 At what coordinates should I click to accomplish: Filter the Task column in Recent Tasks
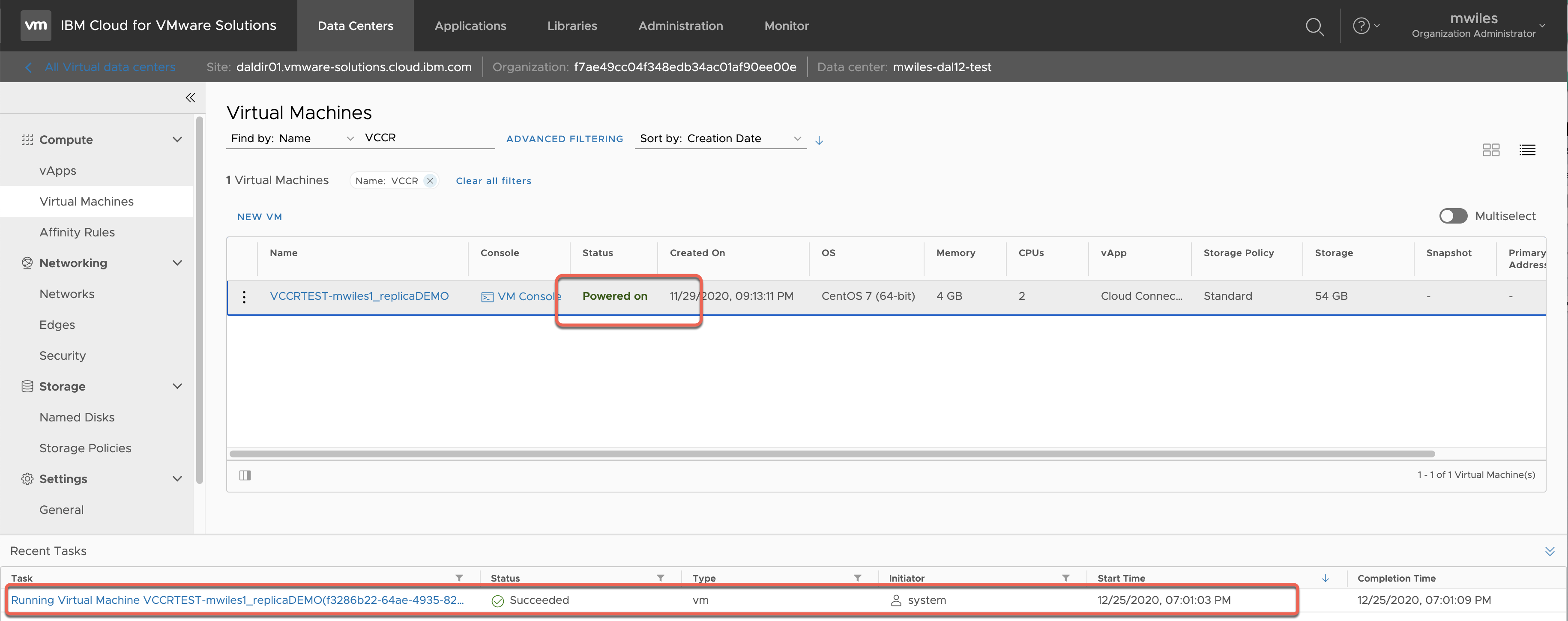click(x=459, y=578)
